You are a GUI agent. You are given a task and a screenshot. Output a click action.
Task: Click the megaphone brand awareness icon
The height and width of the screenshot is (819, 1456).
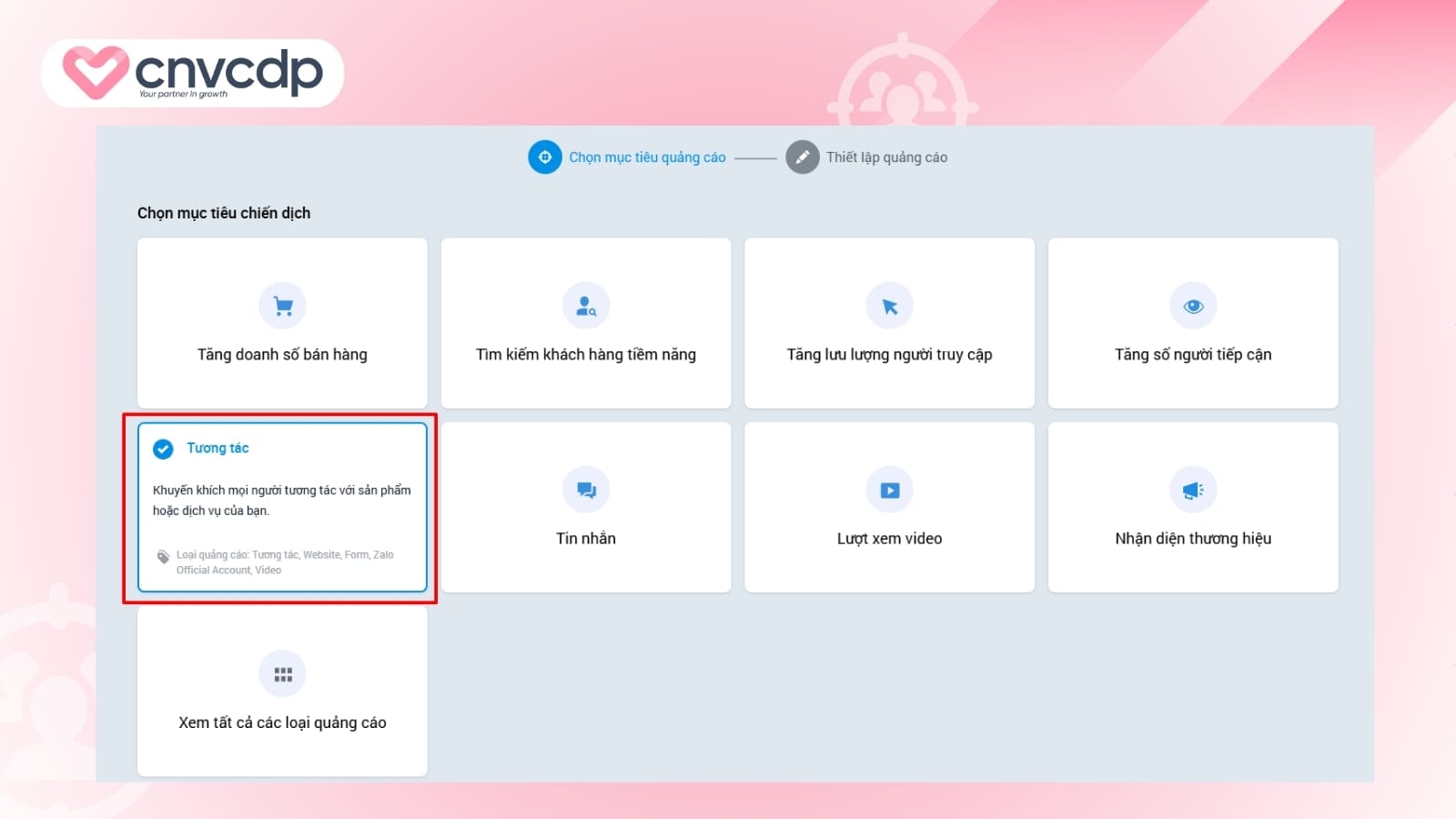(x=1193, y=490)
